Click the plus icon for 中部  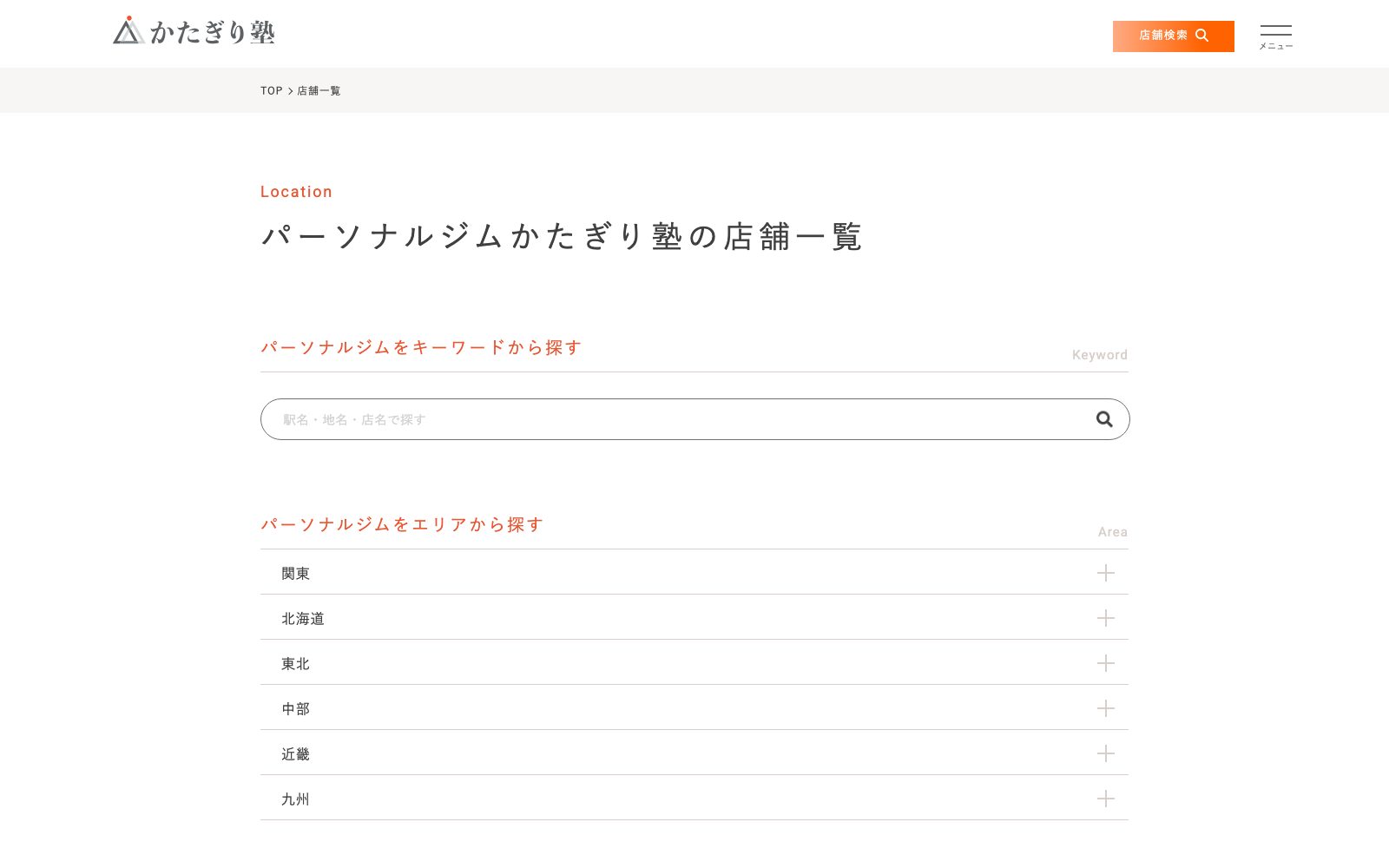coord(1105,708)
